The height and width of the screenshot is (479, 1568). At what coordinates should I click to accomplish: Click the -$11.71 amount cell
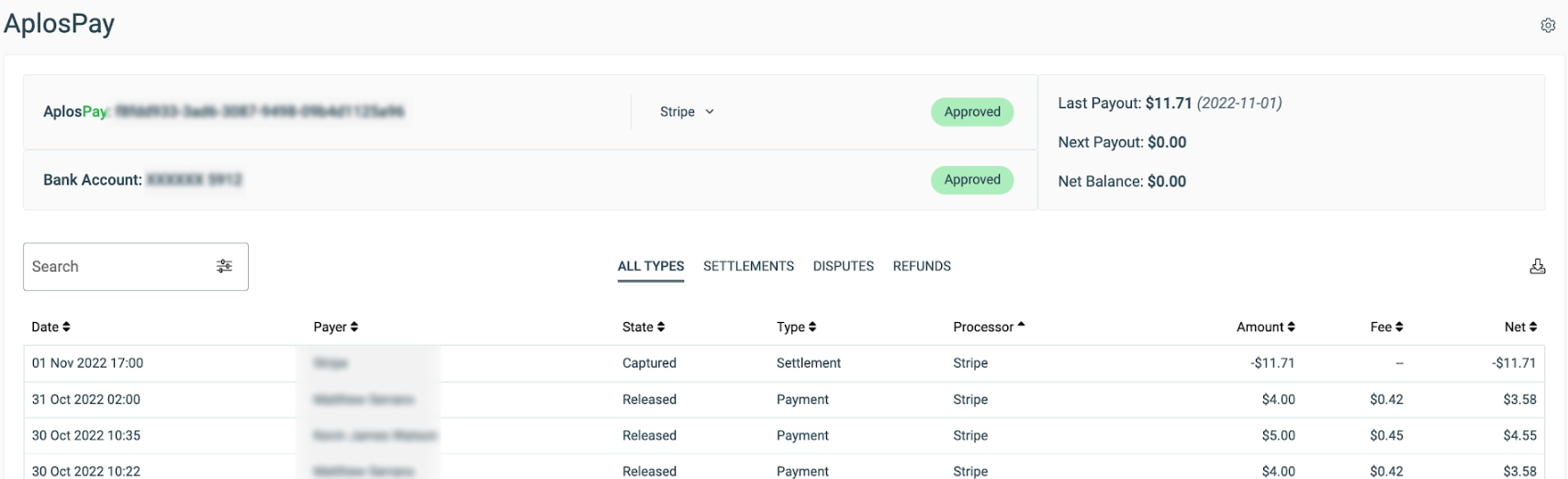pyautogui.click(x=1272, y=363)
